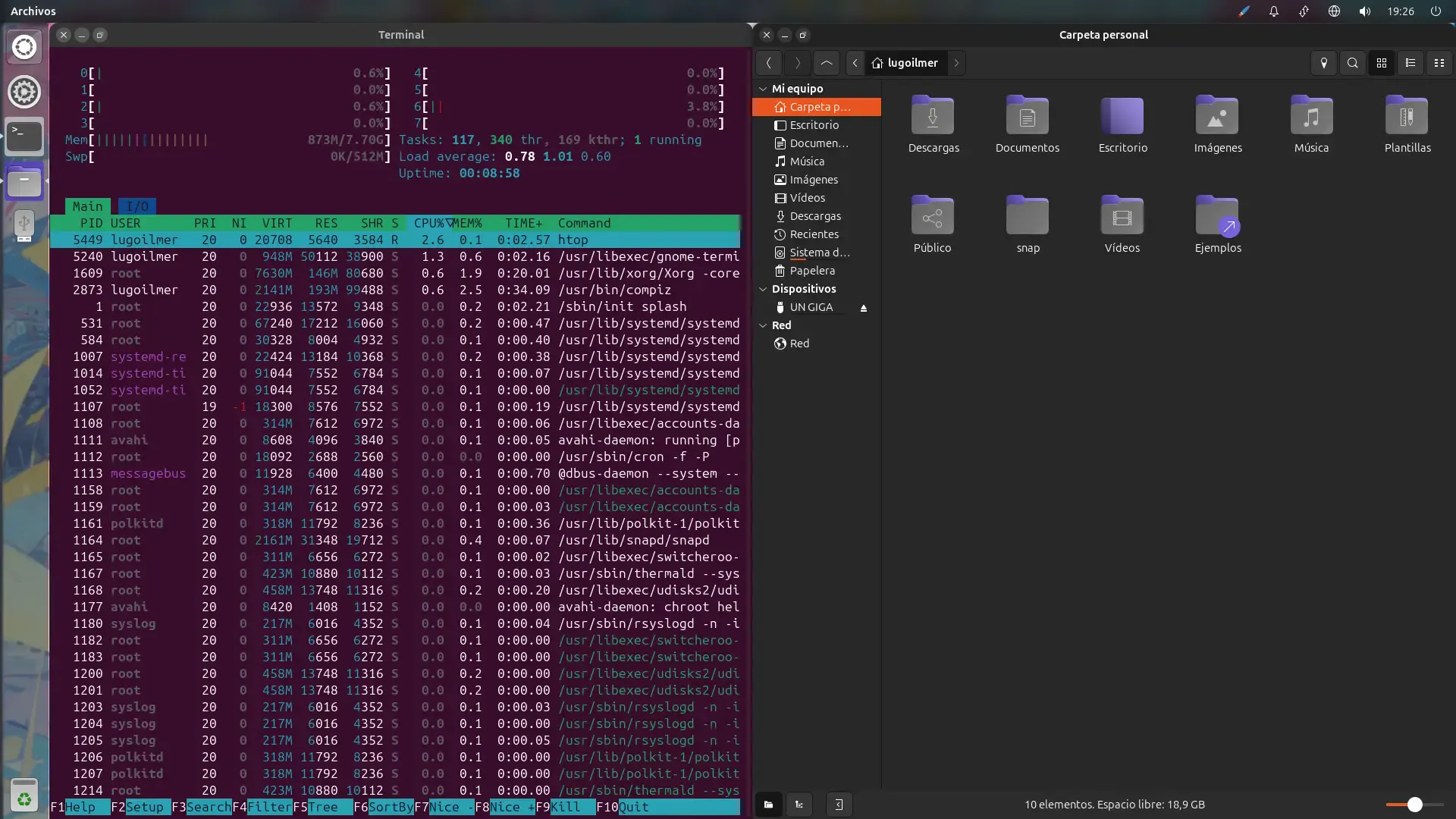Click the Bluetooth status icon
This screenshot has width=1456, height=819.
click(1304, 11)
